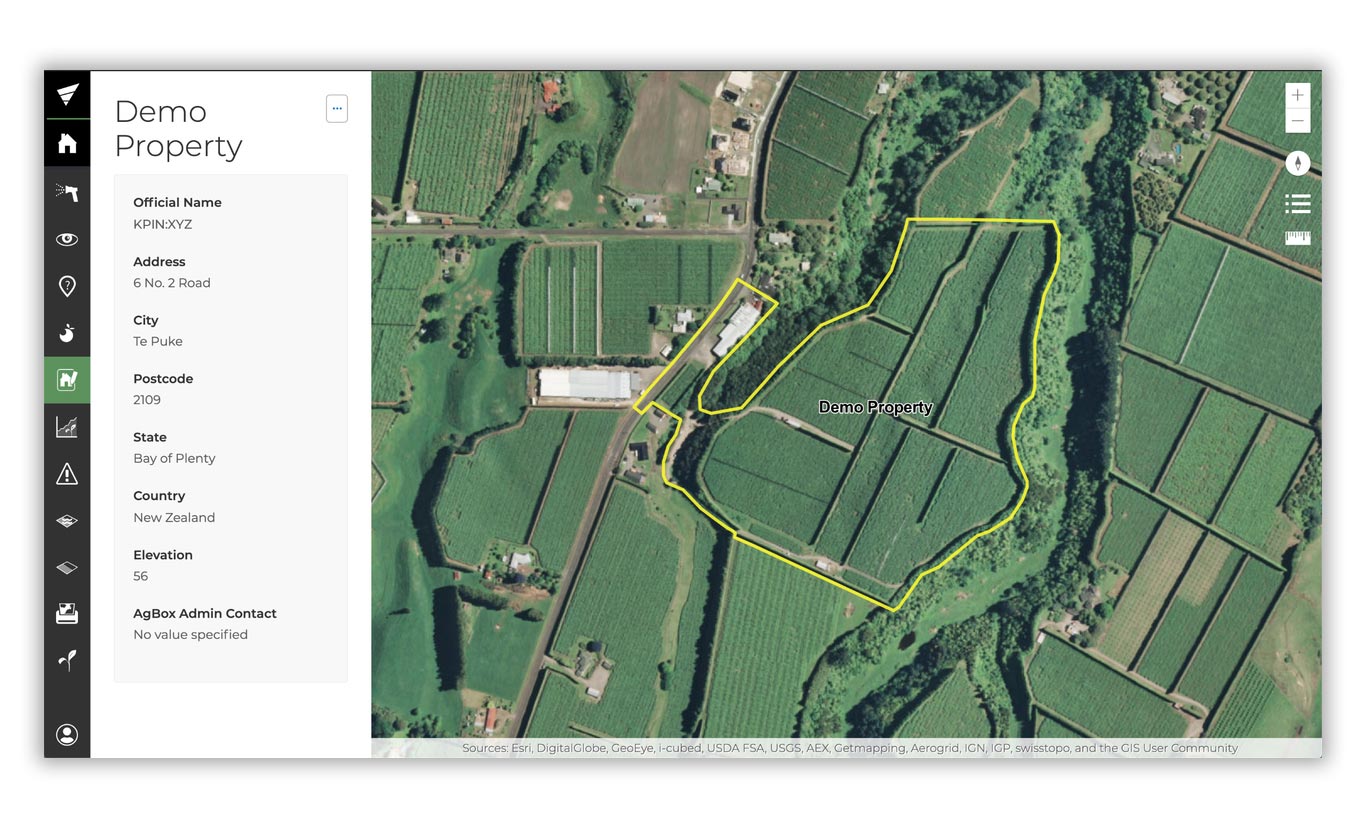Click the eye icon in sidebar

[67, 239]
